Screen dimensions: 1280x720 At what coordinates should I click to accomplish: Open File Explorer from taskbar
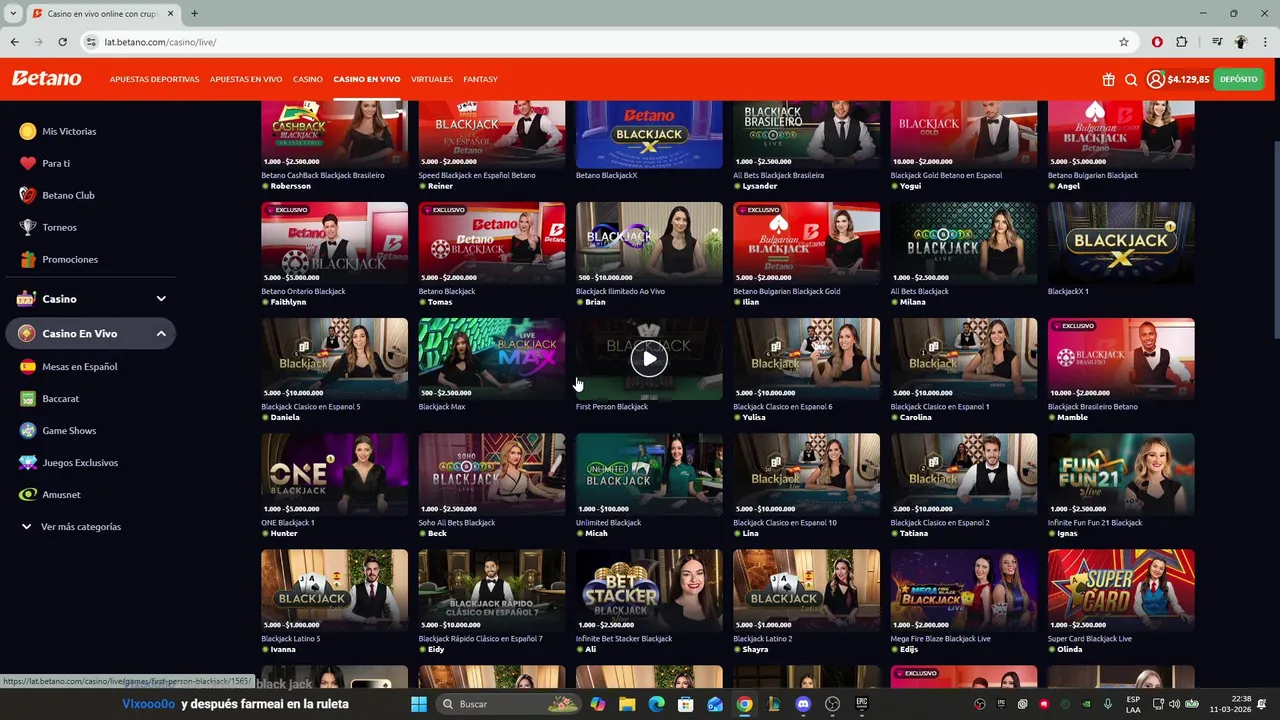click(627, 704)
